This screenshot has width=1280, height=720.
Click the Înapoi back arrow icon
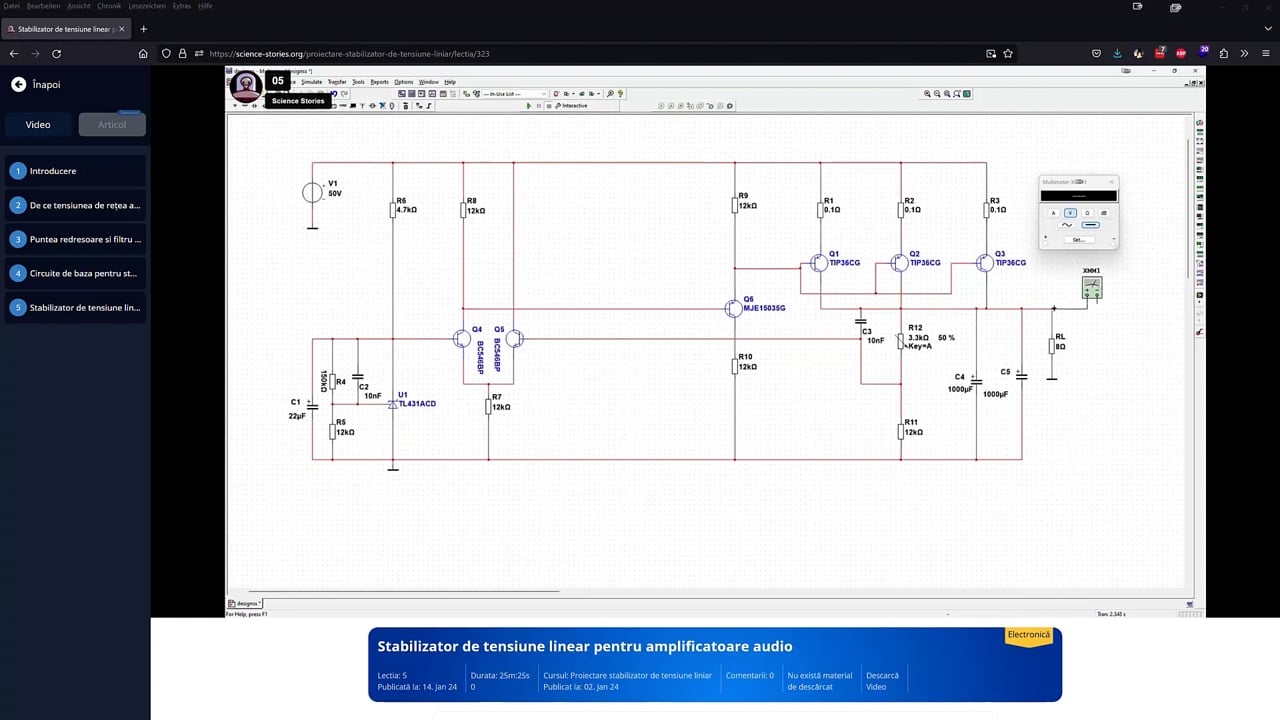pyautogui.click(x=18, y=85)
